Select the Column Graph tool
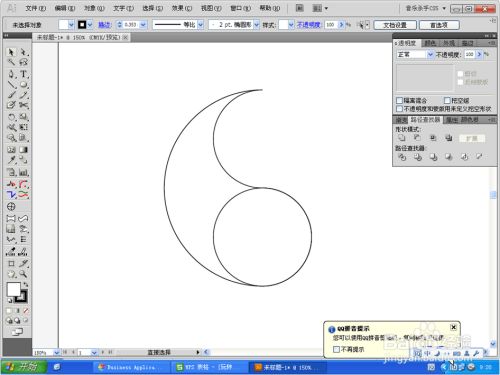Screen dimensions: 500x375 click(x=23, y=172)
